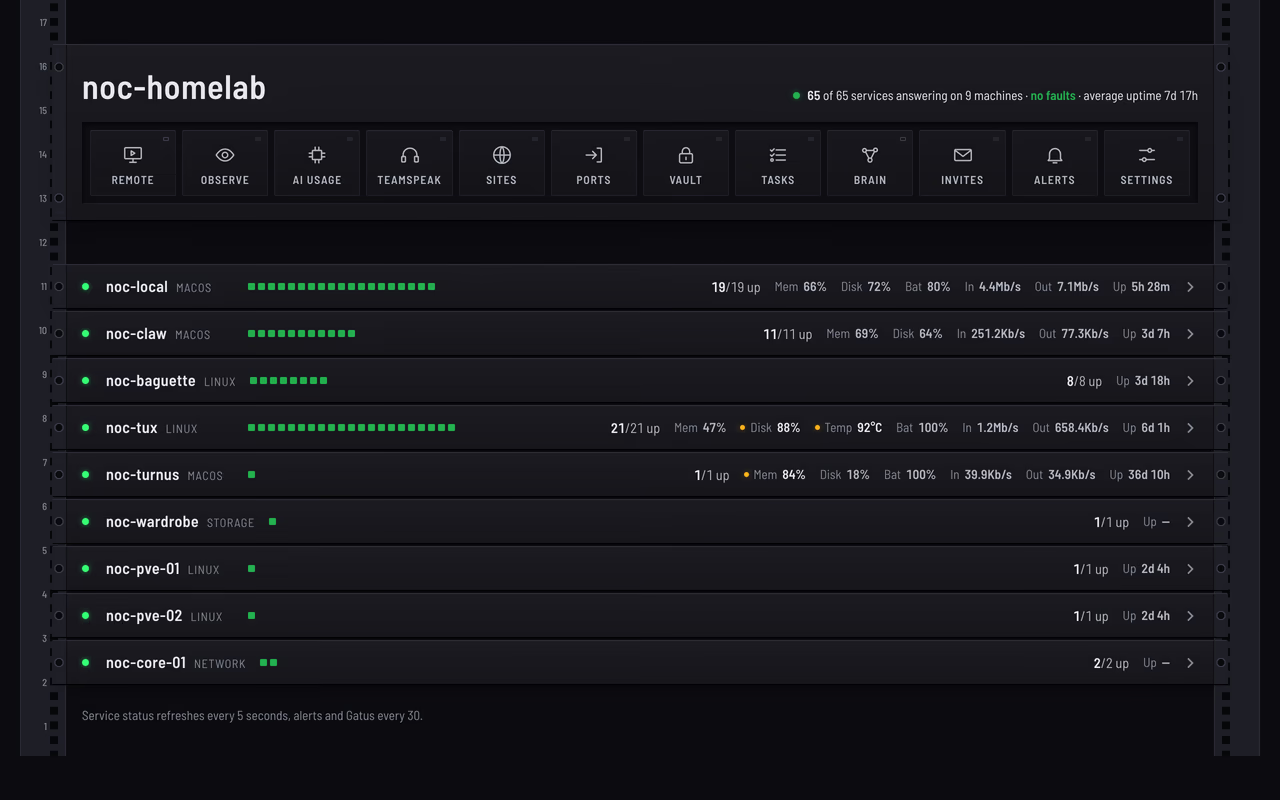Click the noc-homelab title
The height and width of the screenshot is (800, 1280).
[x=174, y=88]
